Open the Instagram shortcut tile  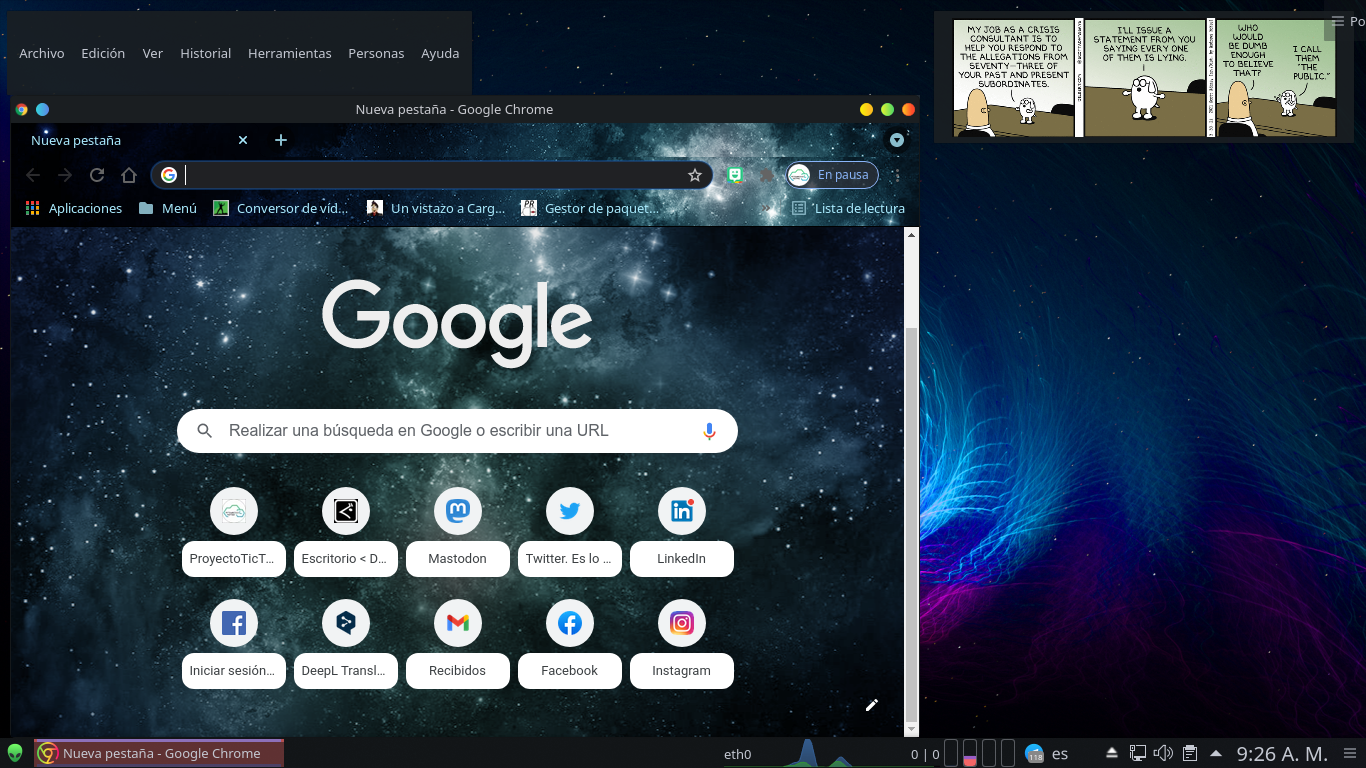(x=681, y=624)
